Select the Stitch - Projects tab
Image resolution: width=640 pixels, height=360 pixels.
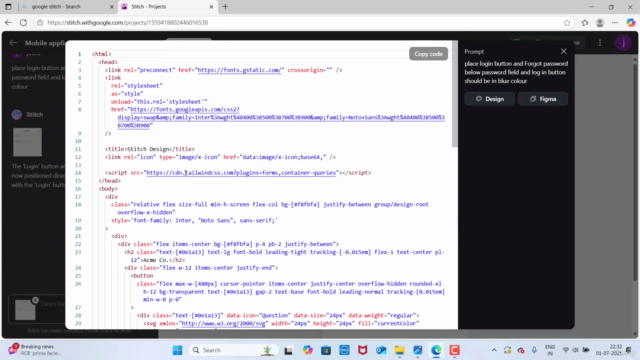pos(167,7)
